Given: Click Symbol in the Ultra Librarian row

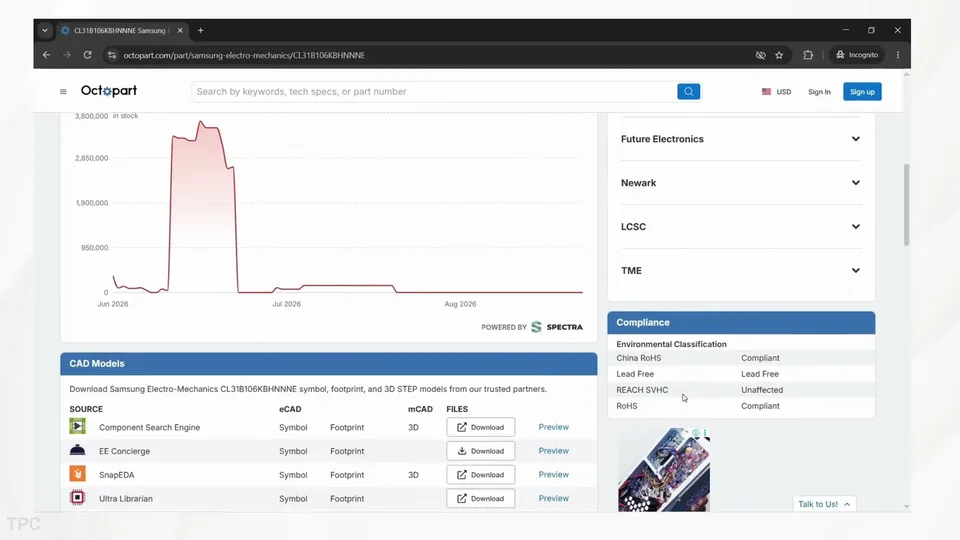Looking at the screenshot, I should tap(293, 499).
